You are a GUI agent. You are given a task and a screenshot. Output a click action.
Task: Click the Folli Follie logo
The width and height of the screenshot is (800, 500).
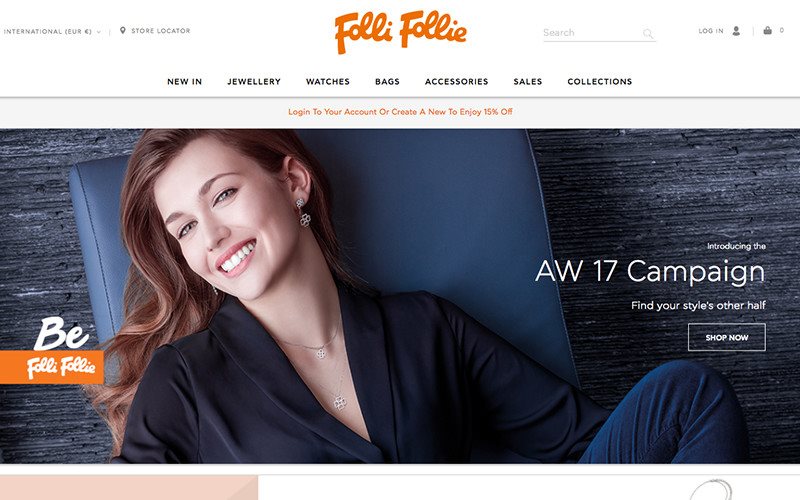point(401,32)
